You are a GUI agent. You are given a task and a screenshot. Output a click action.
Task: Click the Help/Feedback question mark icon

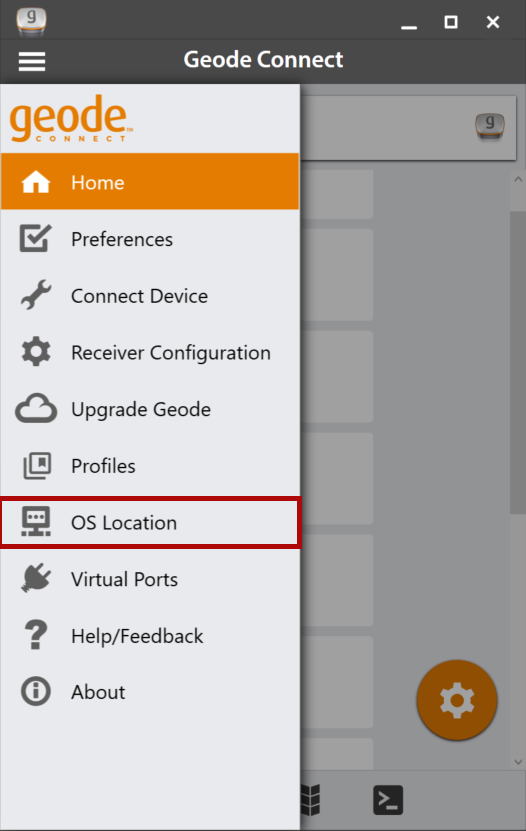(35, 635)
